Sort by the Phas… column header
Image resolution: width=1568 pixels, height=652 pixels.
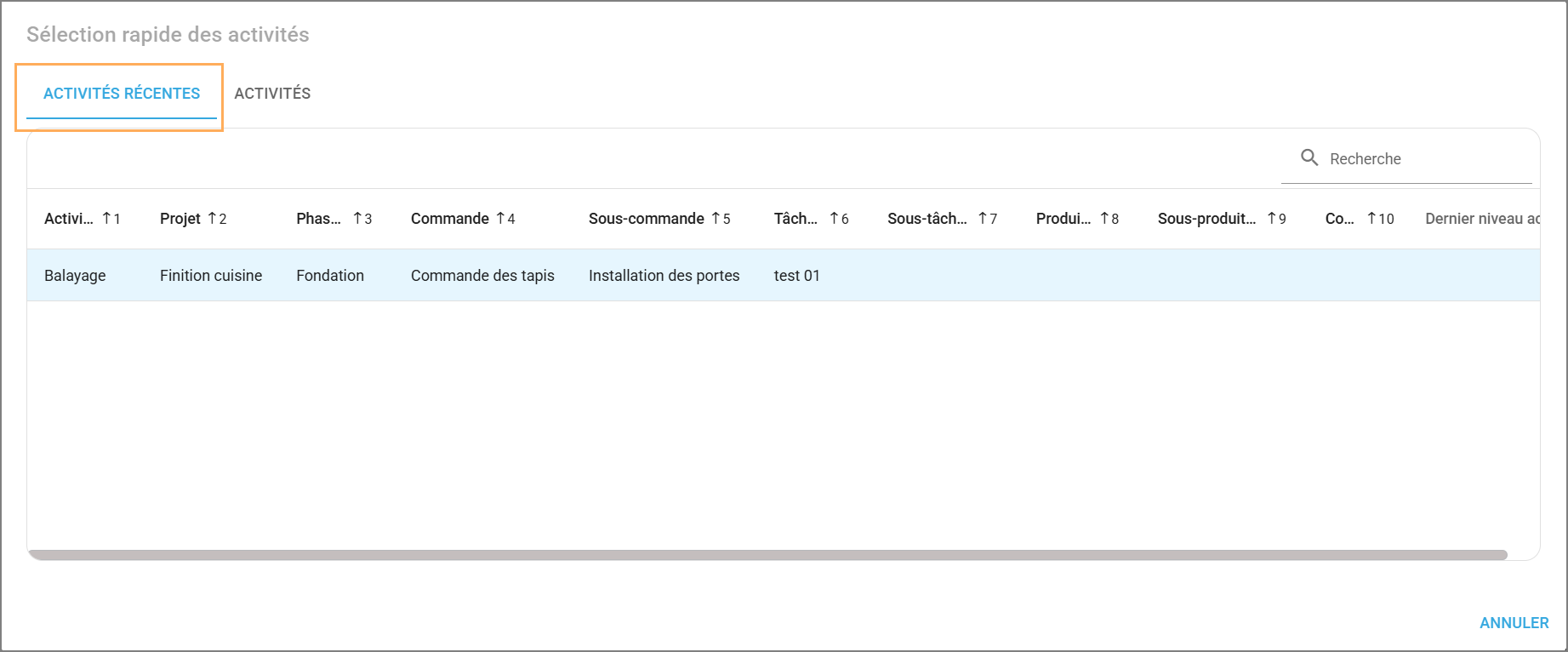pyautogui.click(x=318, y=219)
